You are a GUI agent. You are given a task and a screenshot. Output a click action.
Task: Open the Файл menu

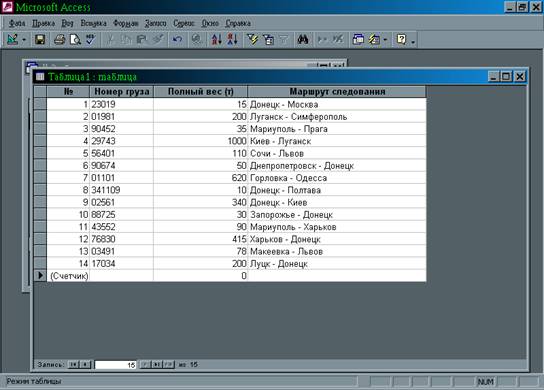point(17,23)
